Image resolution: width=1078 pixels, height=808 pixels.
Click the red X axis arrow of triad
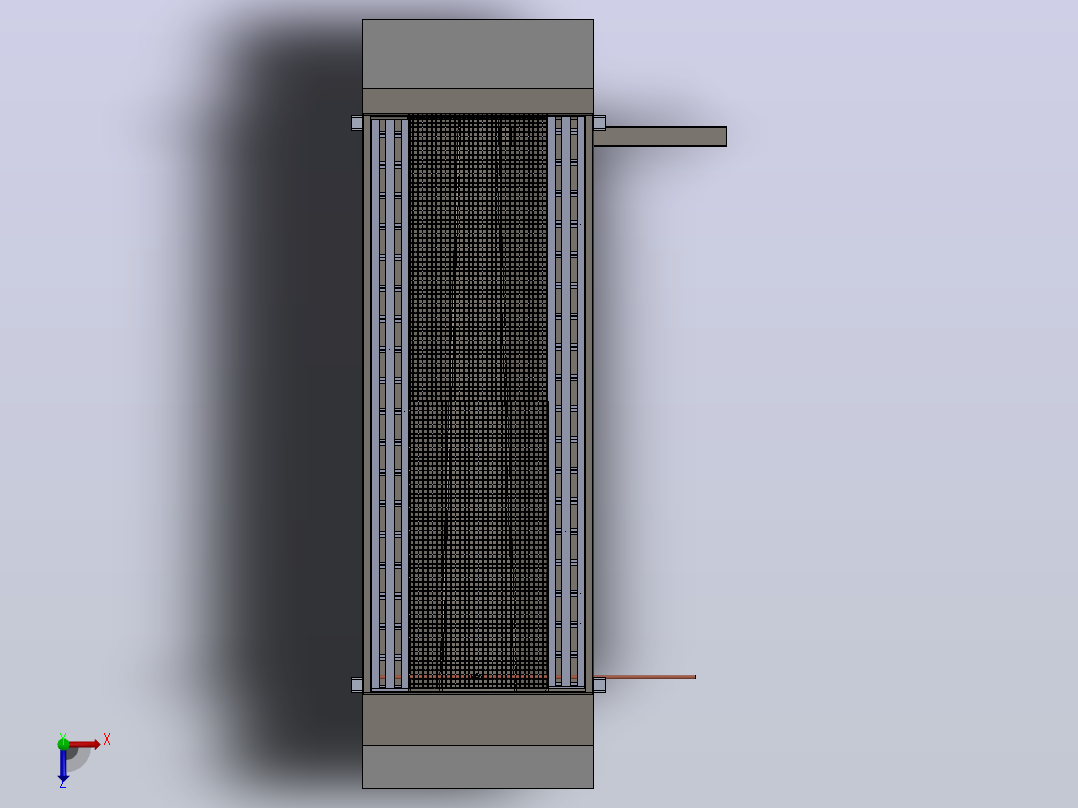85,744
